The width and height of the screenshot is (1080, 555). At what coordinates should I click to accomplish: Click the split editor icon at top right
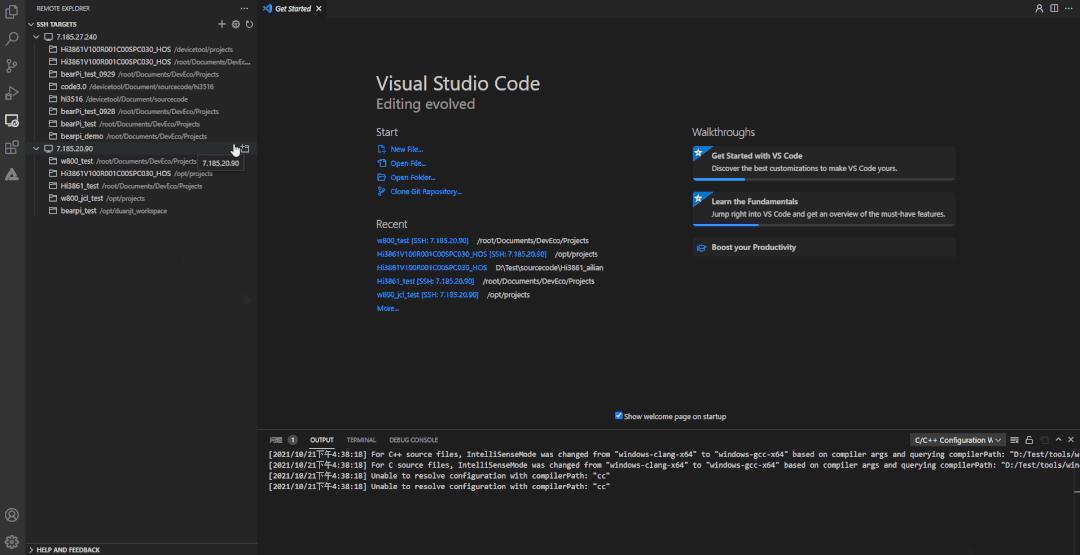click(1053, 8)
